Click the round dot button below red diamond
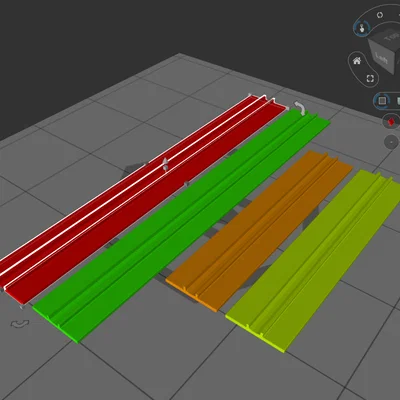 pyautogui.click(x=391, y=142)
